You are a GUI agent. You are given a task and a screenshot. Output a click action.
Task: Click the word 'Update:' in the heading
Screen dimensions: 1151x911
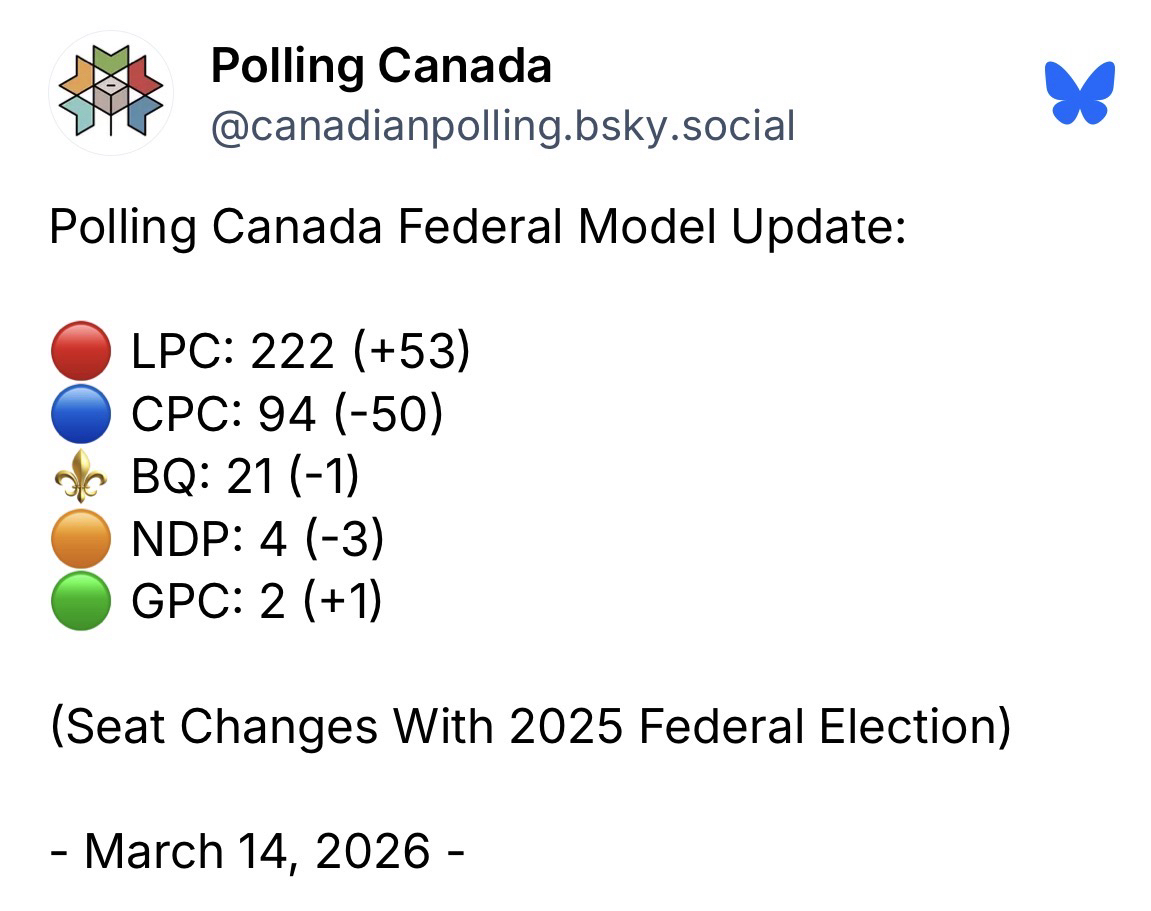coord(818,227)
